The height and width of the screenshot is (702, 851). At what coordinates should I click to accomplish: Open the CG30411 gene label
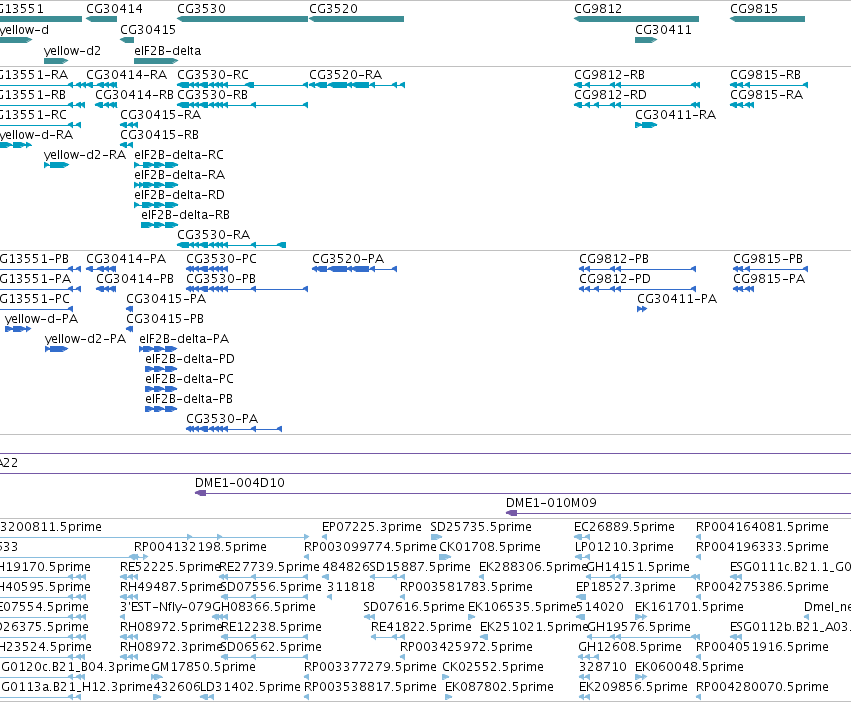663,30
